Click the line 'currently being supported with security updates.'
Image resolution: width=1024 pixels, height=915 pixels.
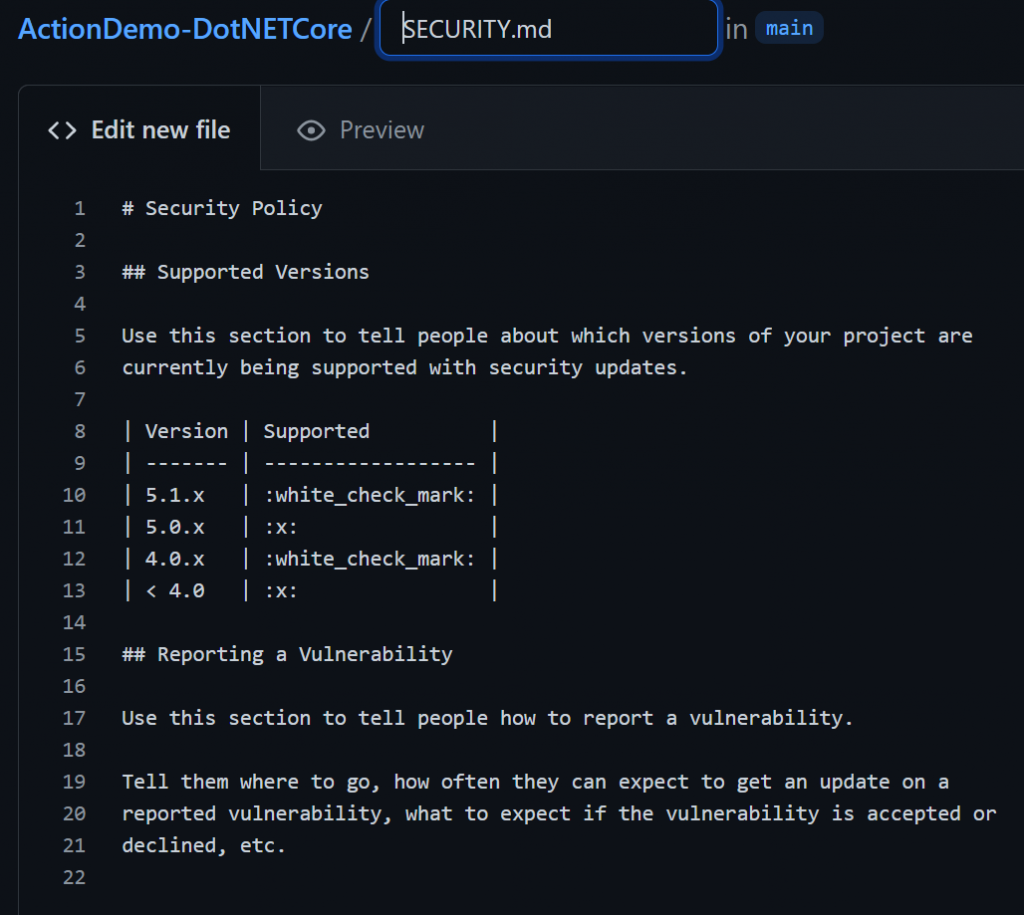pyautogui.click(x=405, y=368)
